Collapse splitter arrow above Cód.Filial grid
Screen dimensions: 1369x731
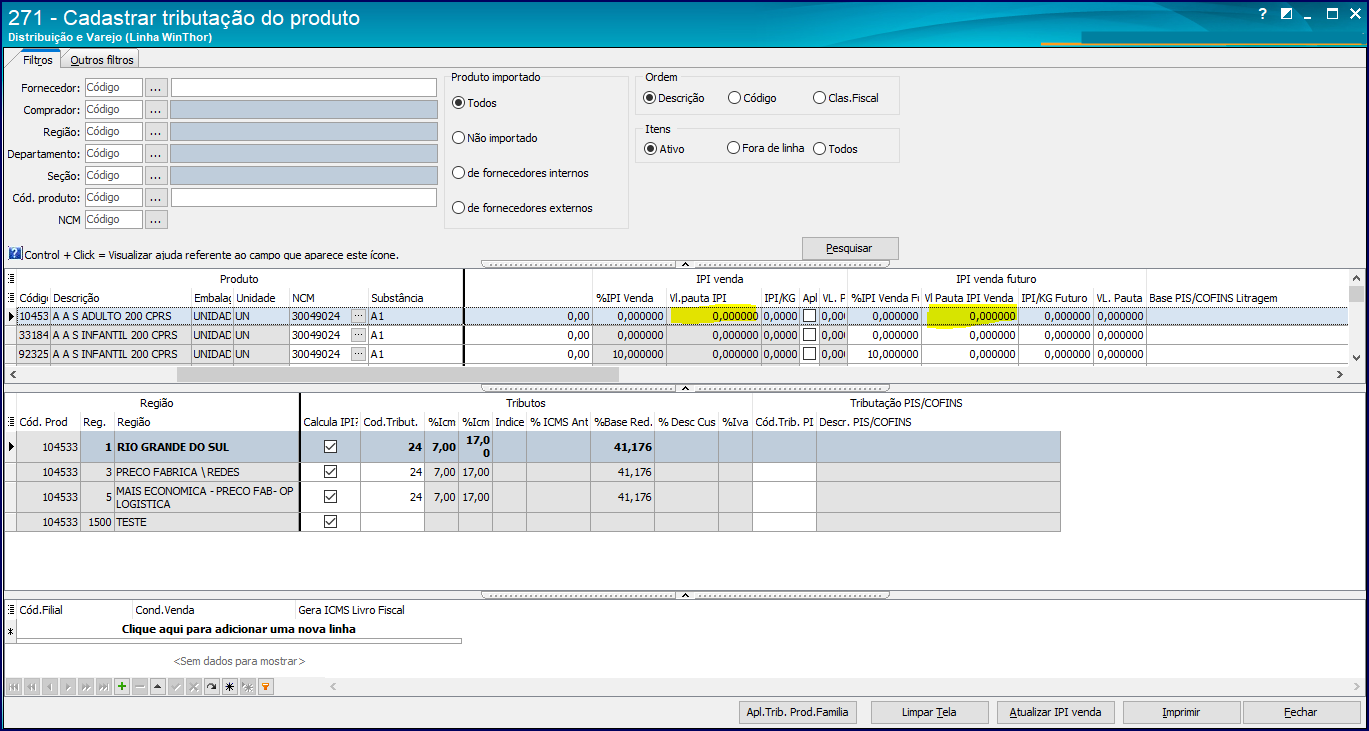(685, 594)
